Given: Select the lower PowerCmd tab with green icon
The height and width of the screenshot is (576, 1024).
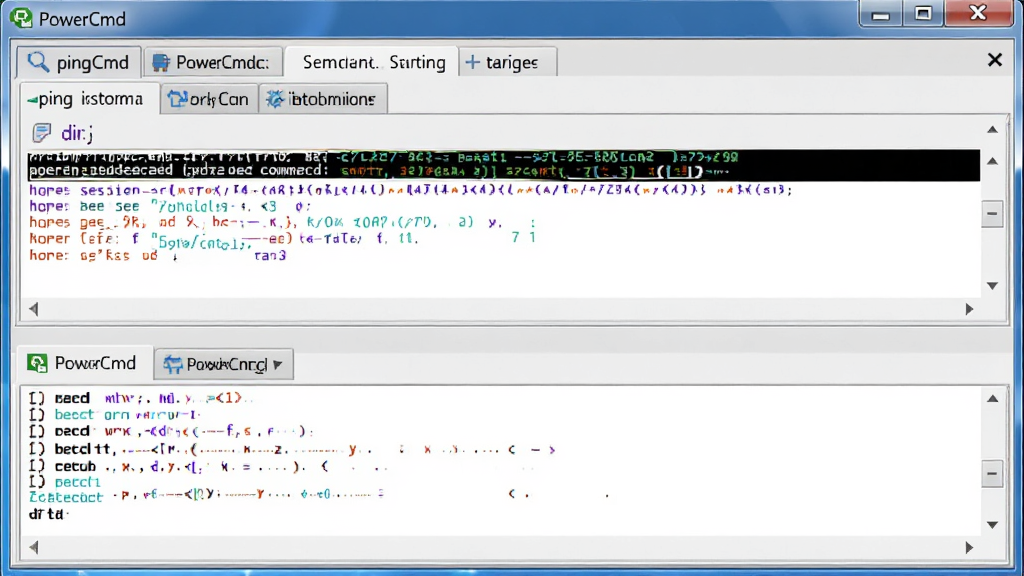Looking at the screenshot, I should pos(83,363).
